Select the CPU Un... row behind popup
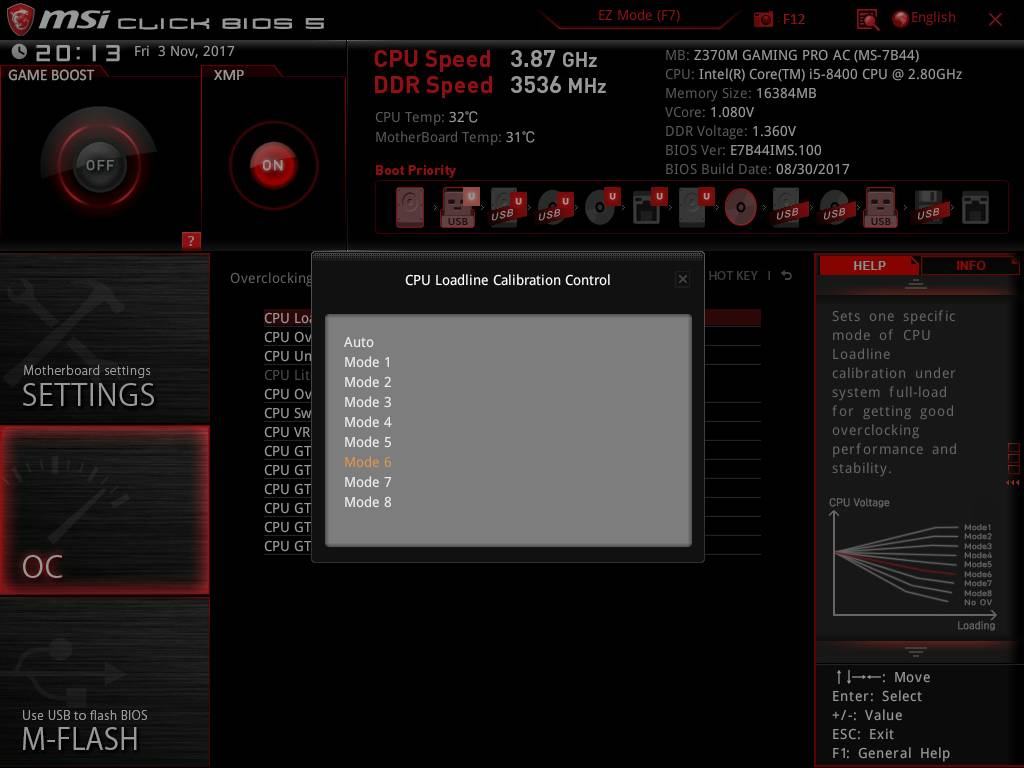This screenshot has height=768, width=1024. 287,356
